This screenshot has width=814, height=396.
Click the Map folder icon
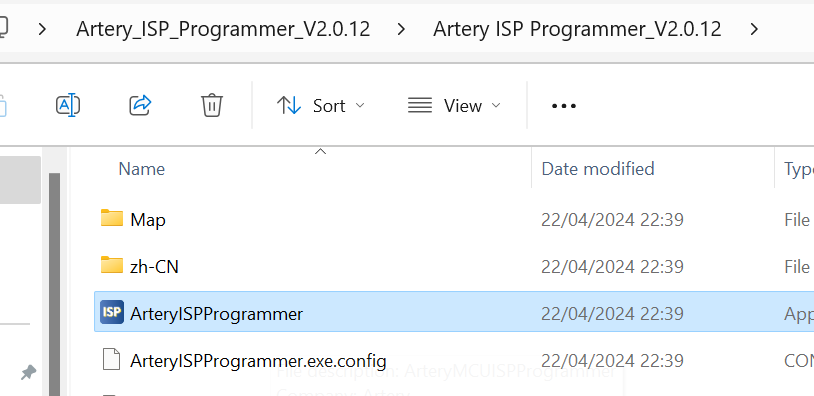(x=112, y=218)
